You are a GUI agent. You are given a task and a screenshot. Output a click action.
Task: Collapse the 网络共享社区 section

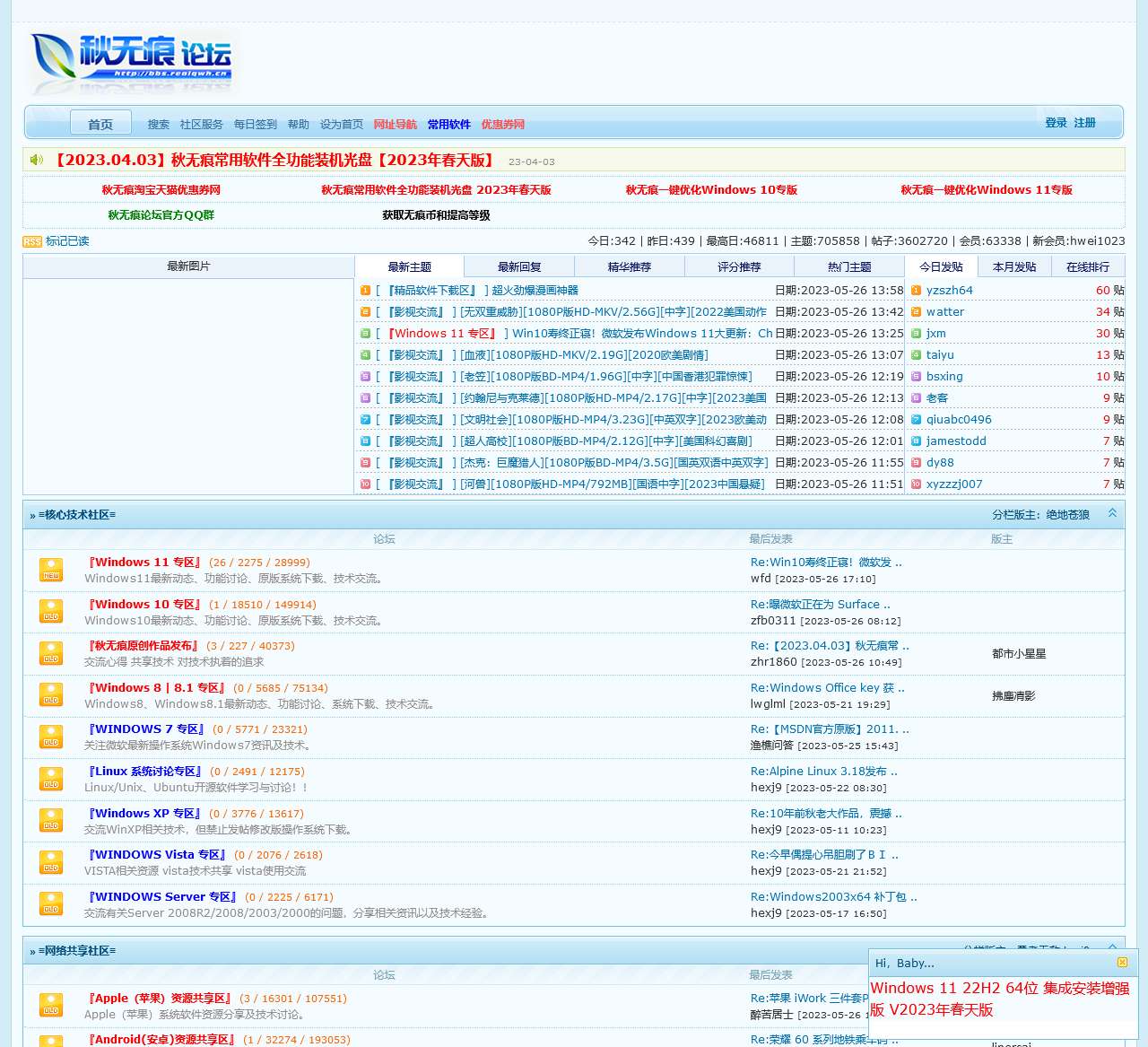[x=1112, y=947]
